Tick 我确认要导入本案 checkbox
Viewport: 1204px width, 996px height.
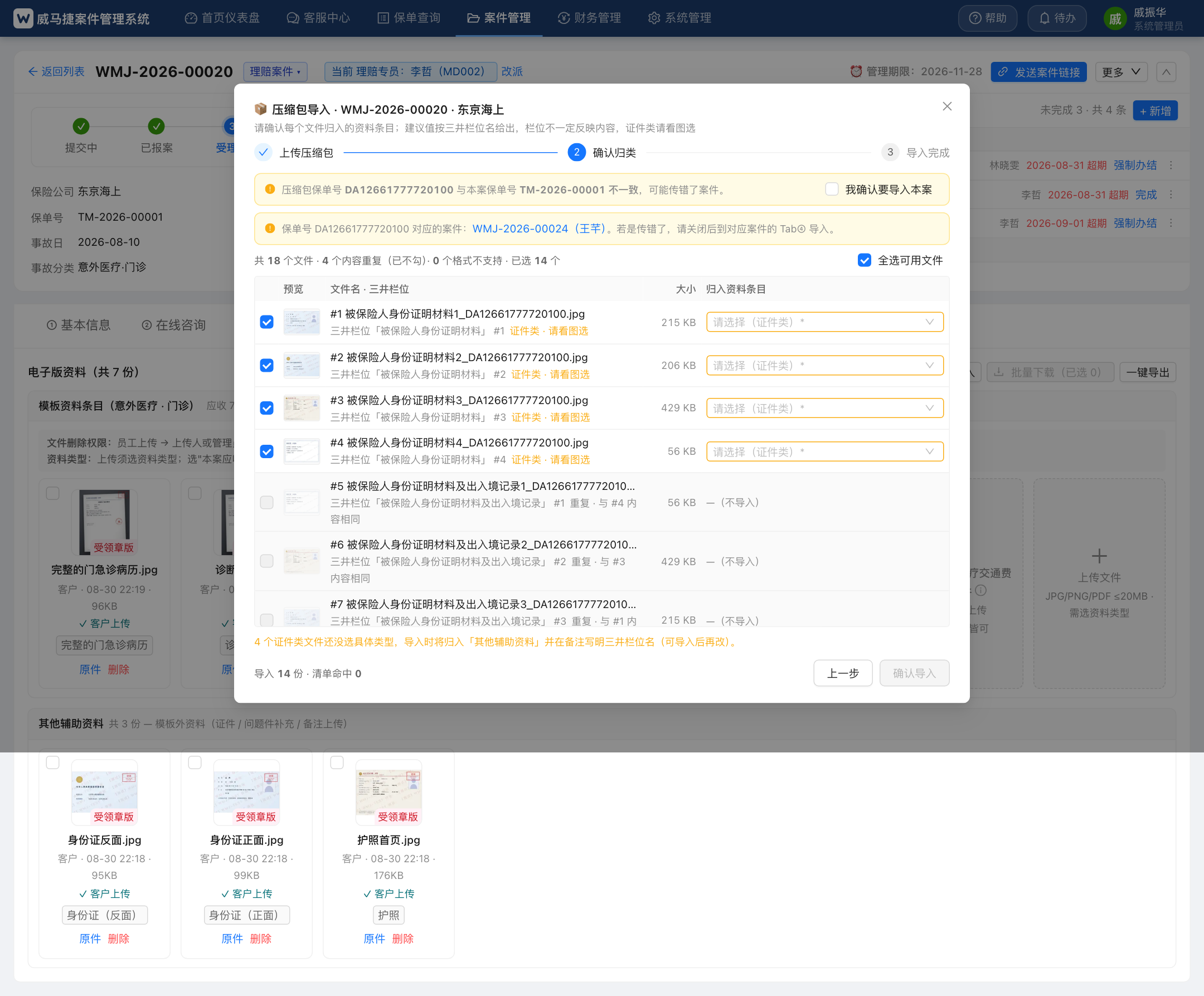coord(832,189)
